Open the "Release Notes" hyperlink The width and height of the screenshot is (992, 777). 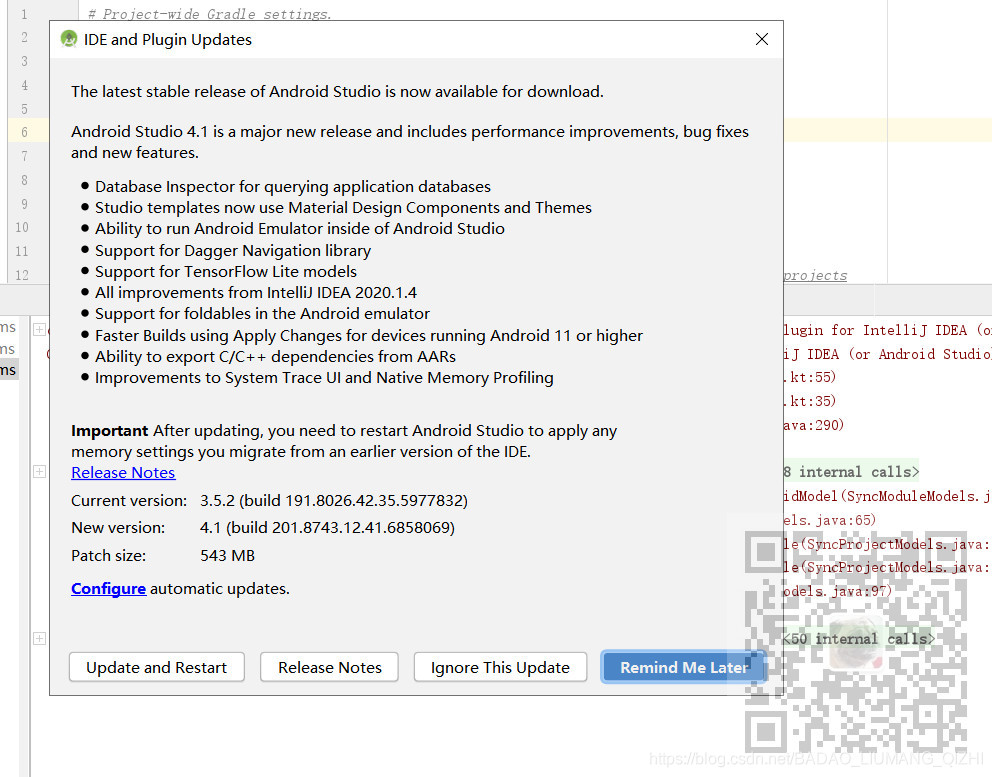pos(123,472)
